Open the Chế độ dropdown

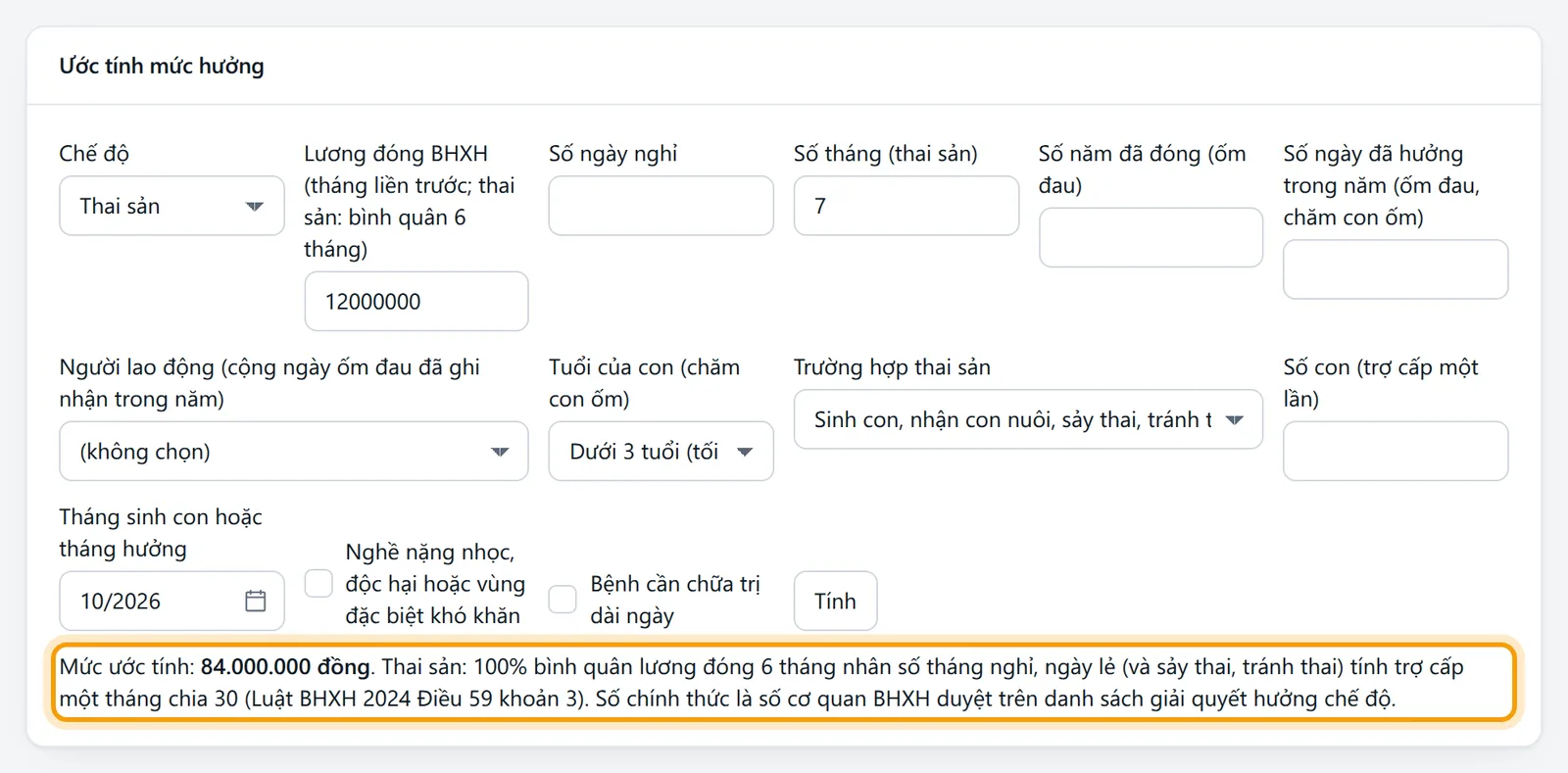pyautogui.click(x=171, y=206)
